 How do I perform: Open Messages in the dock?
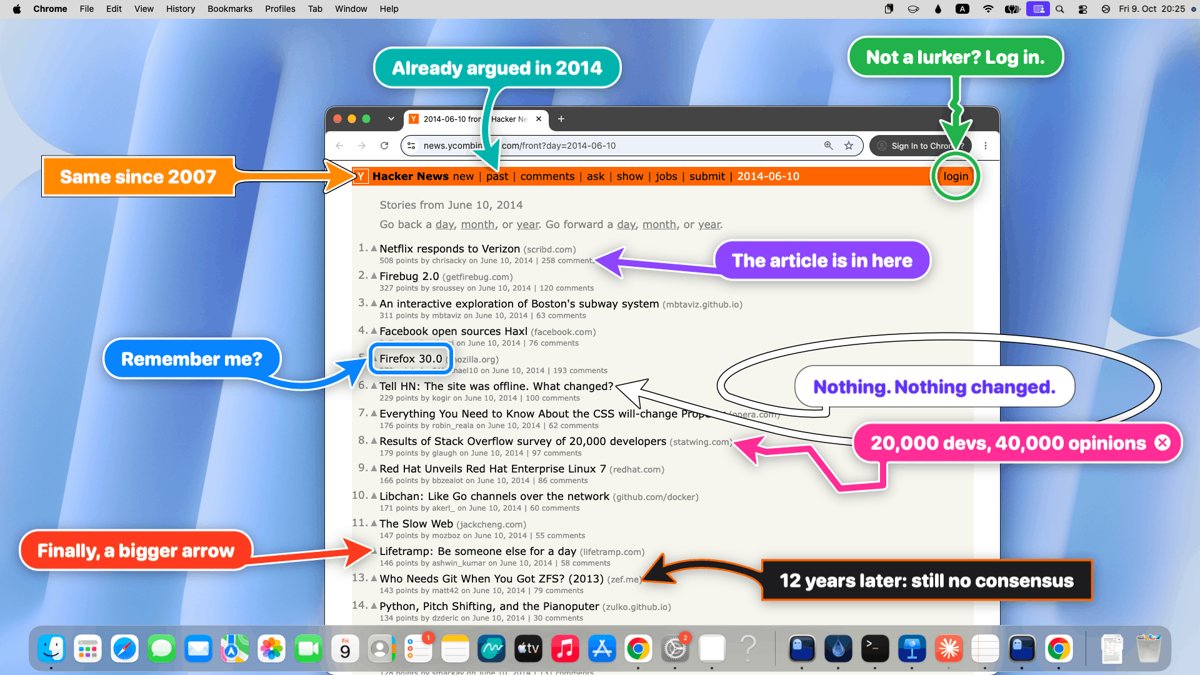click(162, 649)
